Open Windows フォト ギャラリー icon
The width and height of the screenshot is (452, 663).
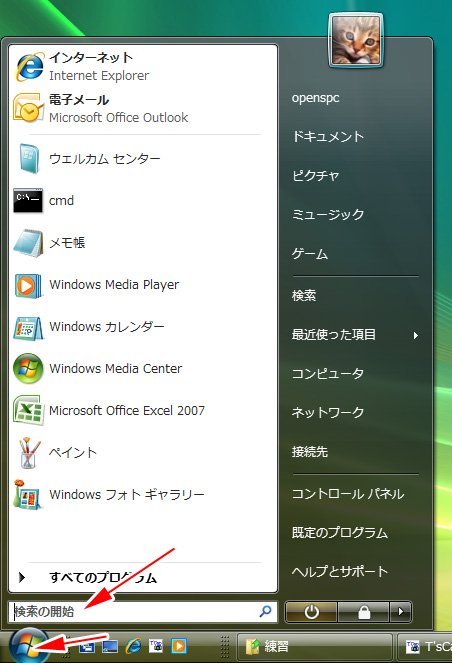point(27,494)
